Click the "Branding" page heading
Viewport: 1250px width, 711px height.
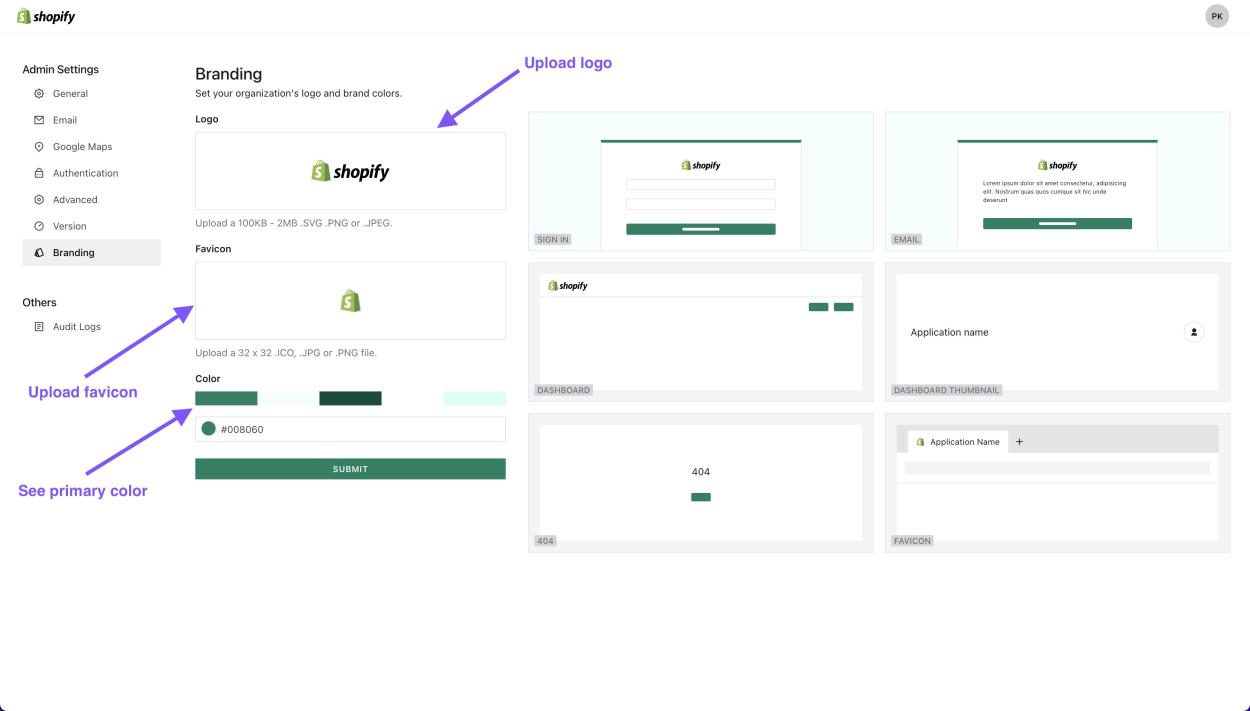228,74
